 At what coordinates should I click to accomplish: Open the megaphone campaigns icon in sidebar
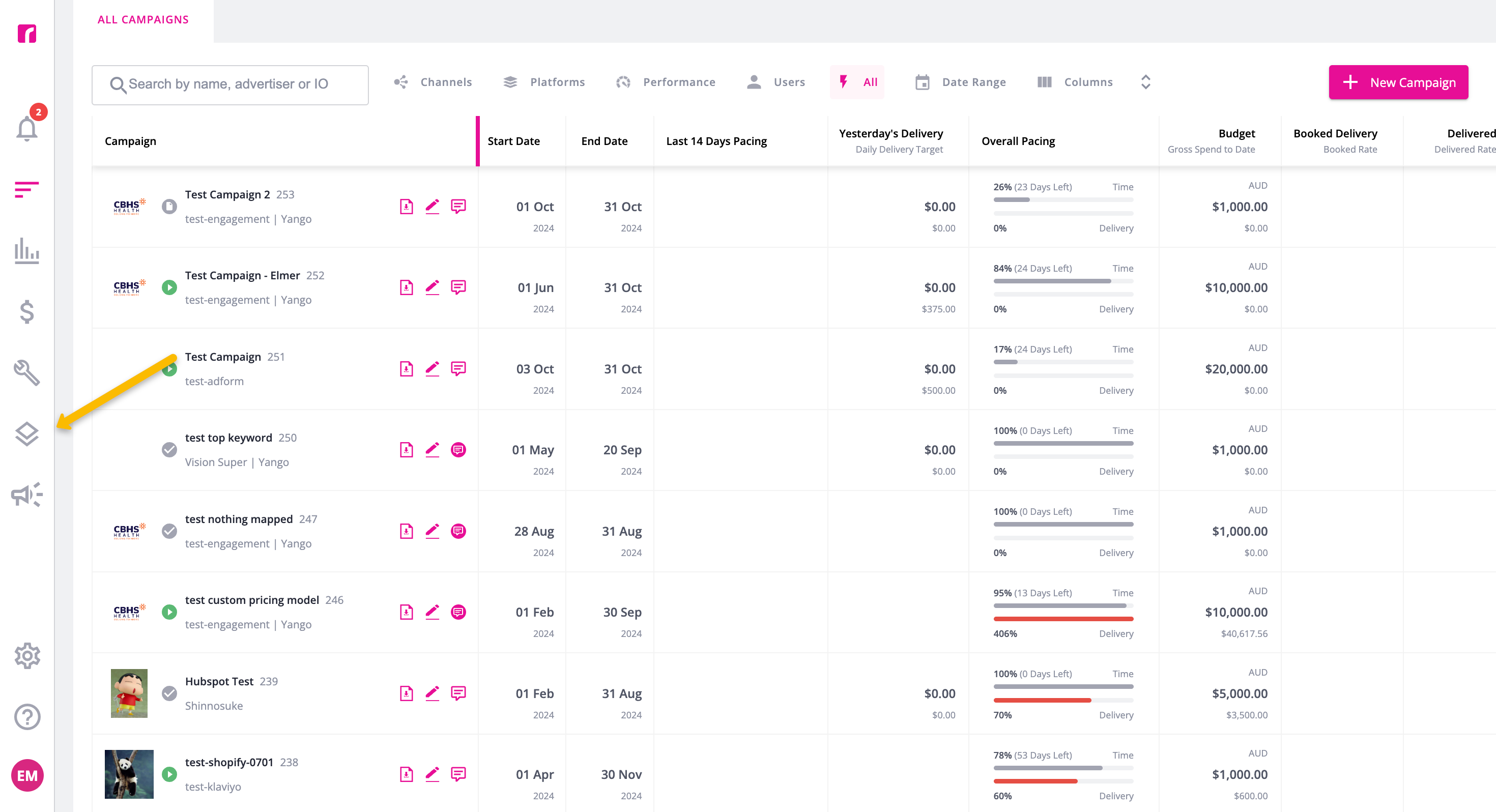click(26, 495)
